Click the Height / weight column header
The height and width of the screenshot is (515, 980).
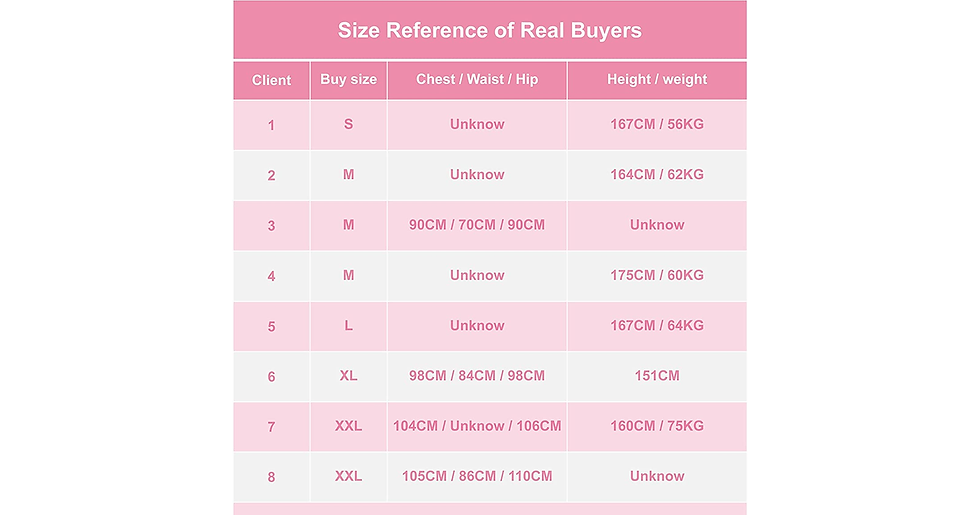point(657,80)
